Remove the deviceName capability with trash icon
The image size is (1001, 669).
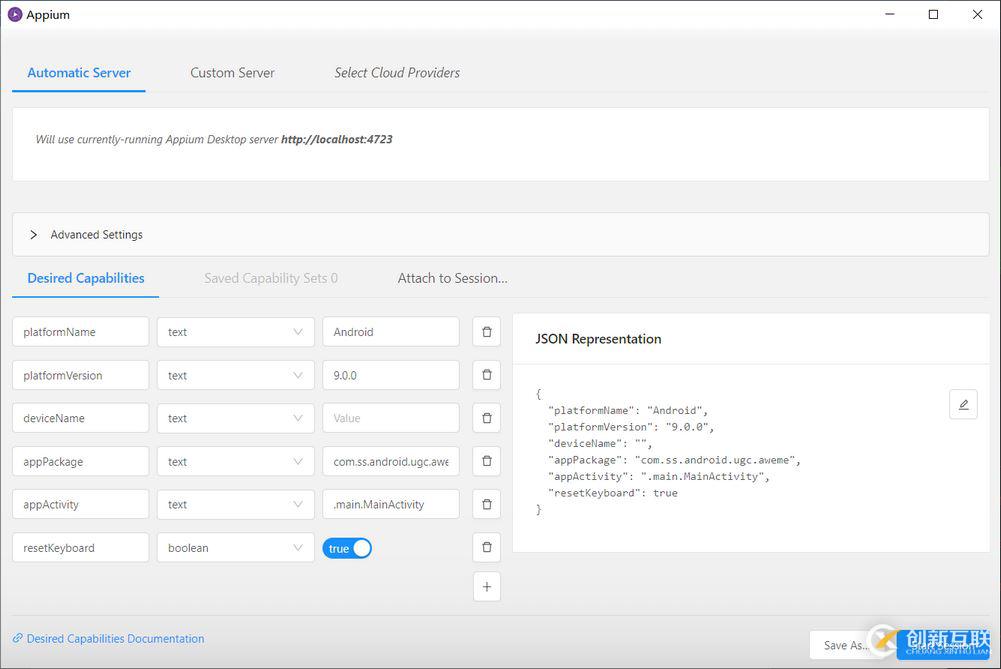pyautogui.click(x=487, y=418)
